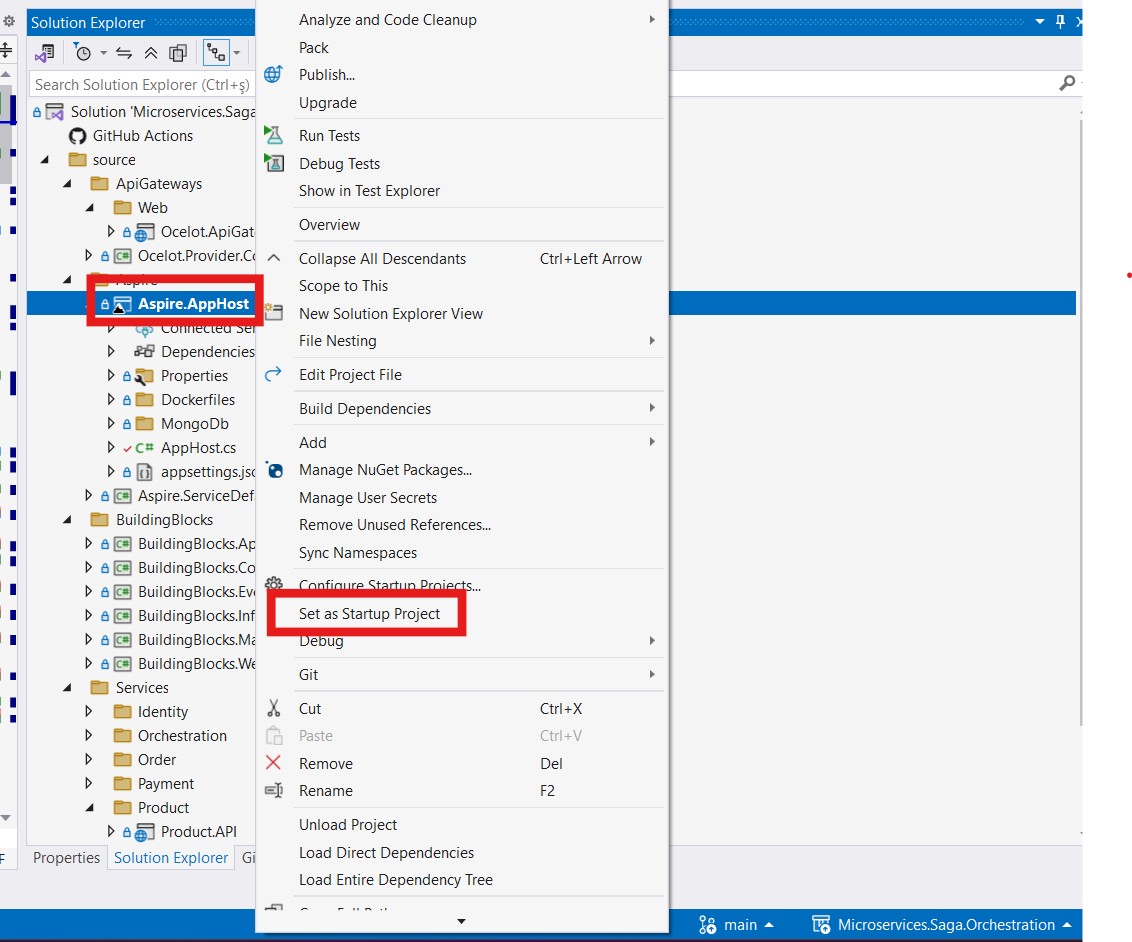Expand the Properties node under Aspire.AppHost

pyautogui.click(x=112, y=376)
